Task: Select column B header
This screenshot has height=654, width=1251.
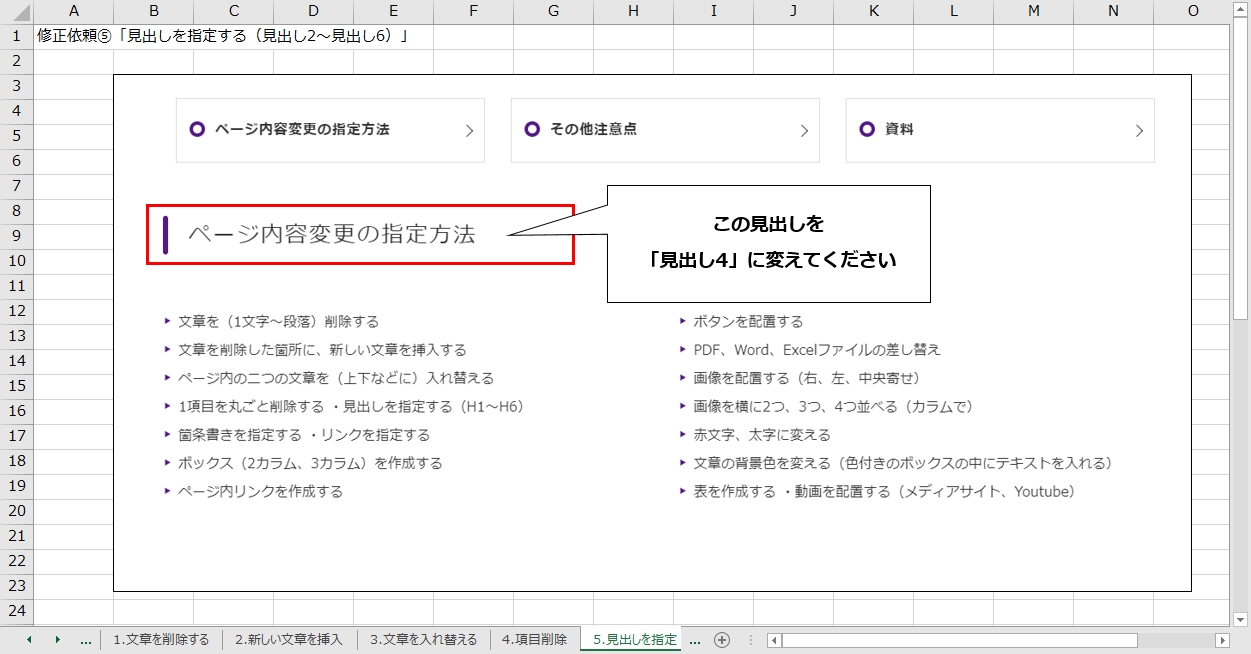Action: tap(153, 11)
